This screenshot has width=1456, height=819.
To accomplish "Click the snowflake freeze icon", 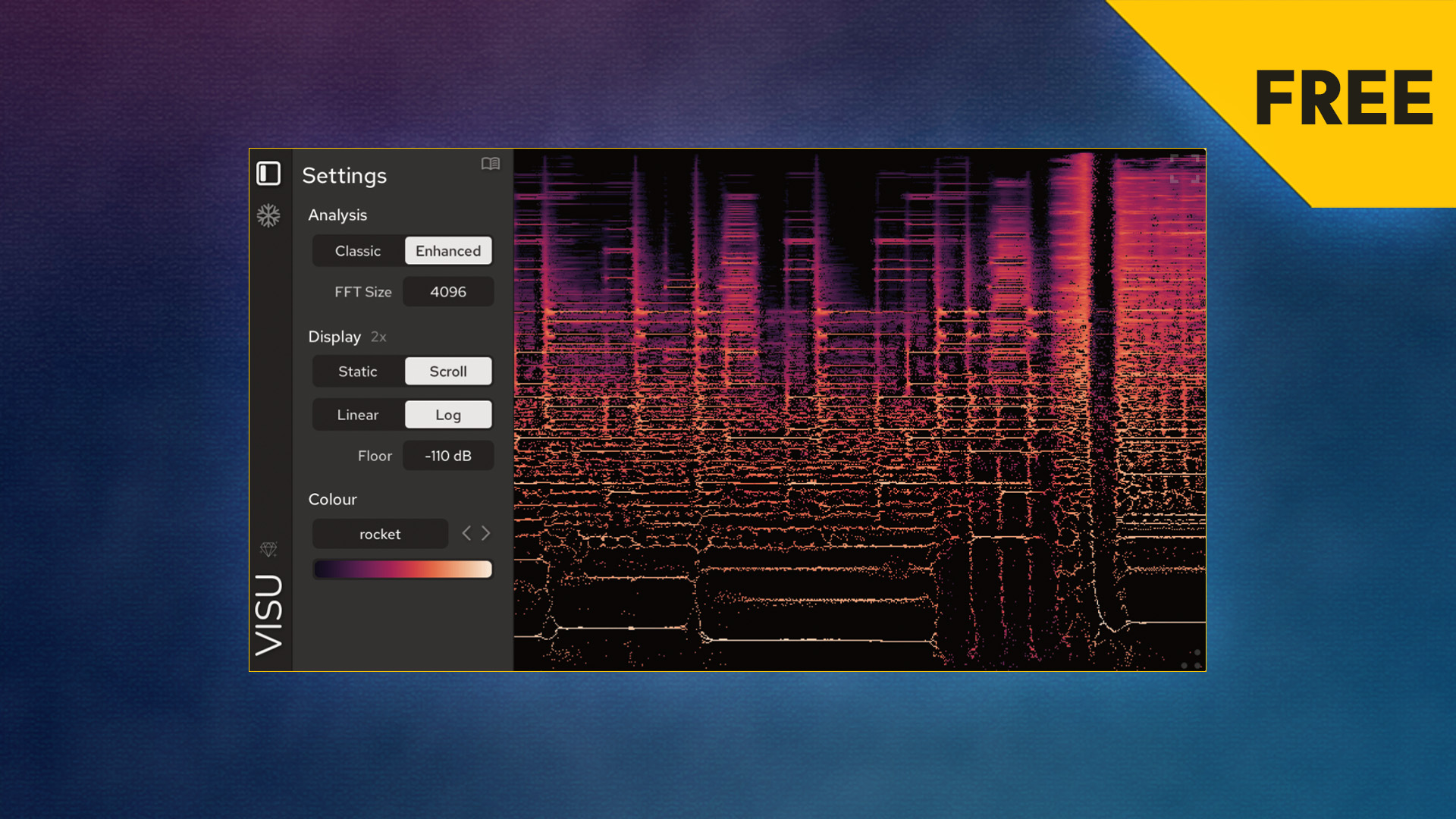I will 268,215.
